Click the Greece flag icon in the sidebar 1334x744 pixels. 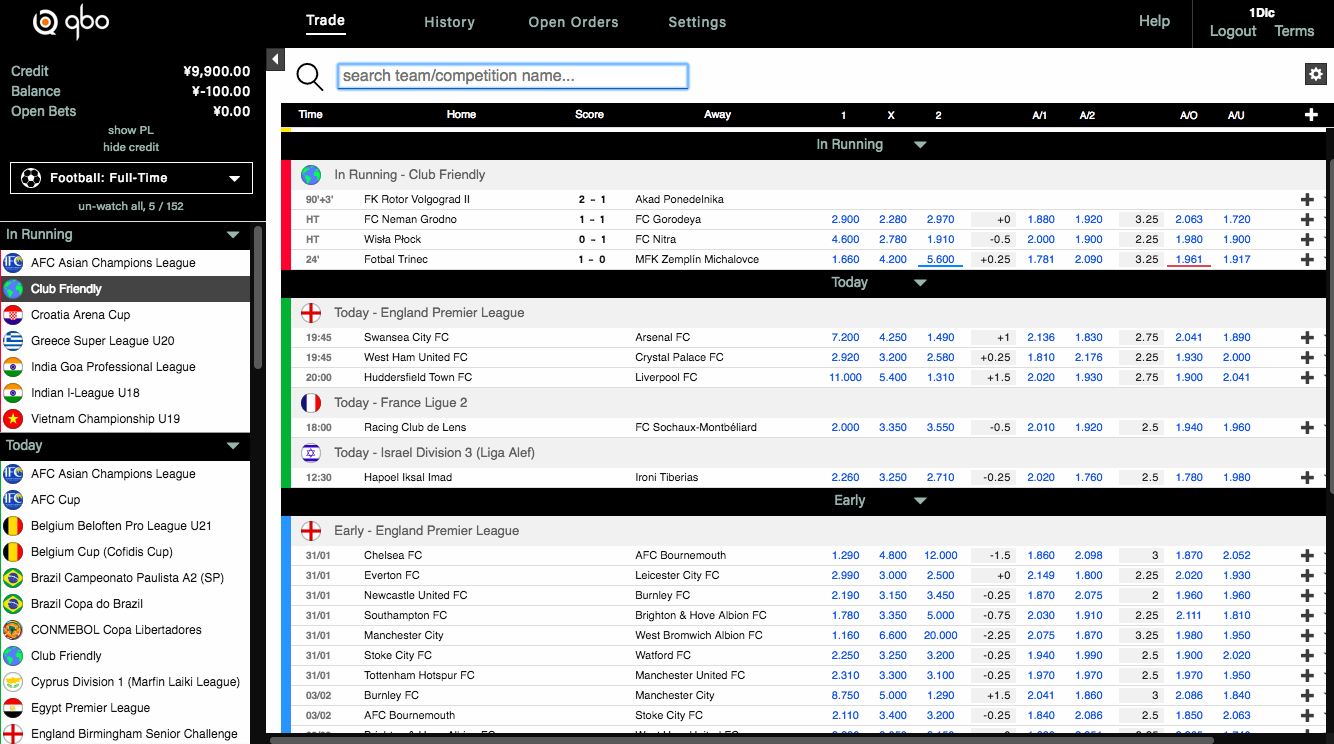[13, 341]
